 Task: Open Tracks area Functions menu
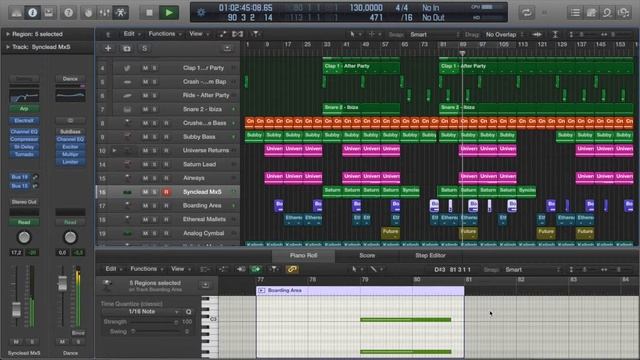coord(164,34)
